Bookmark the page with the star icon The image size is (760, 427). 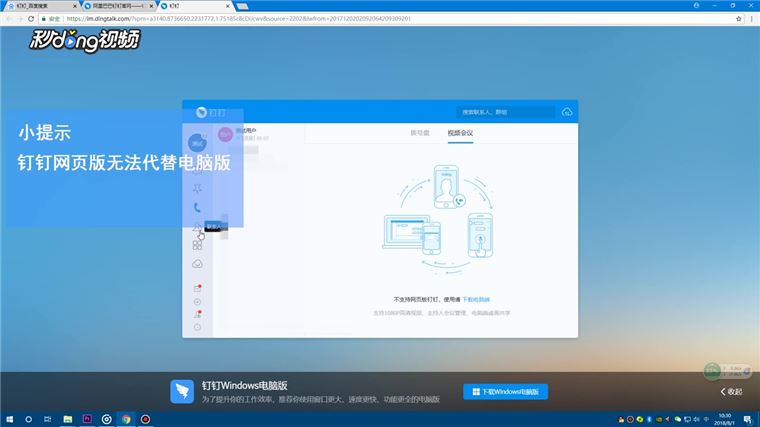[739, 18]
